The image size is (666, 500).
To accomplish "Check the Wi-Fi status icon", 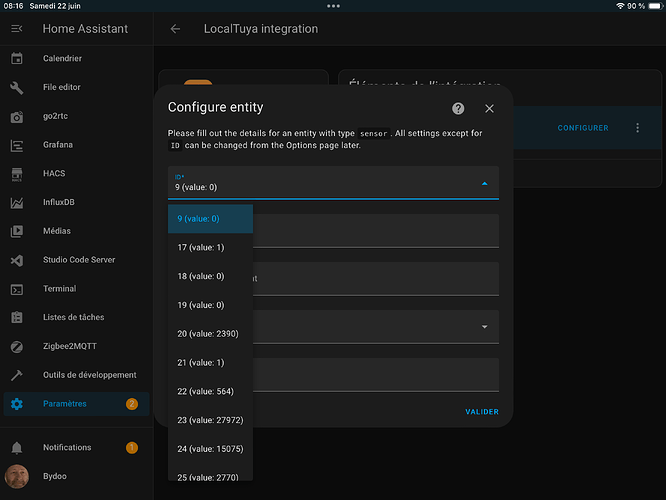I will click(621, 6).
